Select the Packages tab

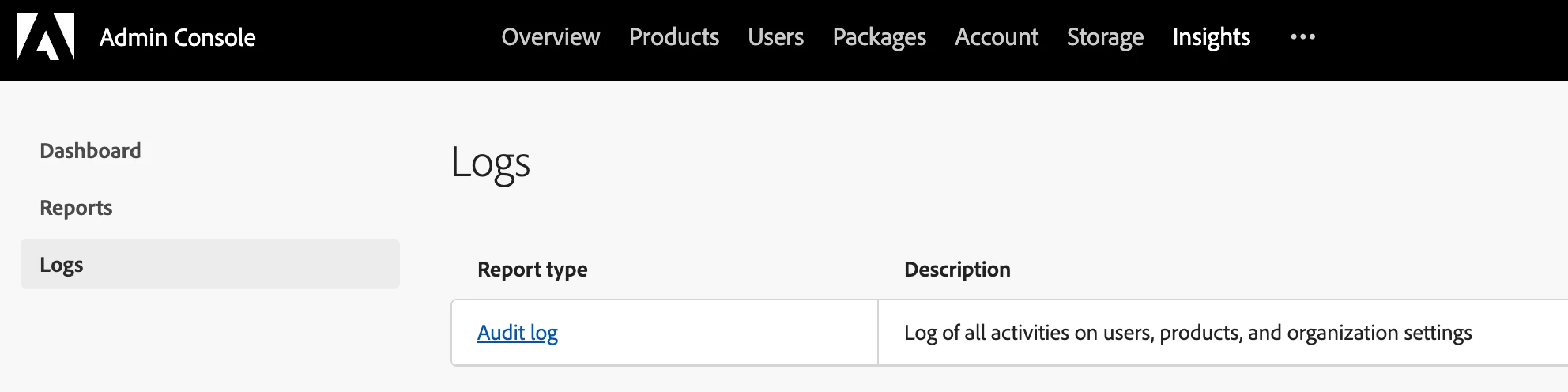pos(880,37)
